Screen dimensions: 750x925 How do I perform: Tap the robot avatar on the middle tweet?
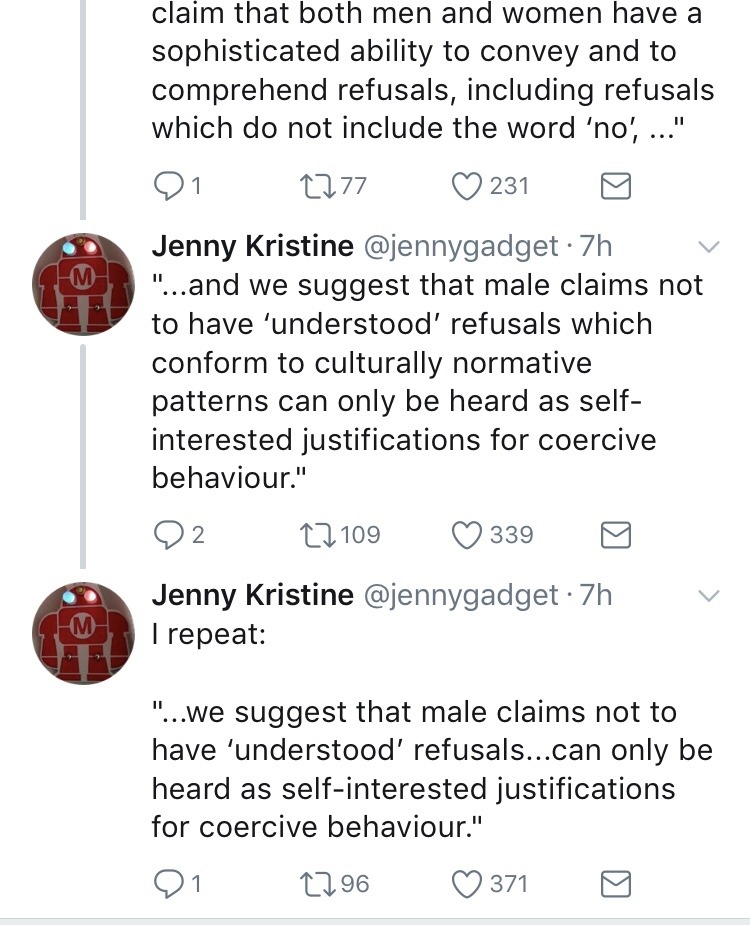pyautogui.click(x=84, y=285)
